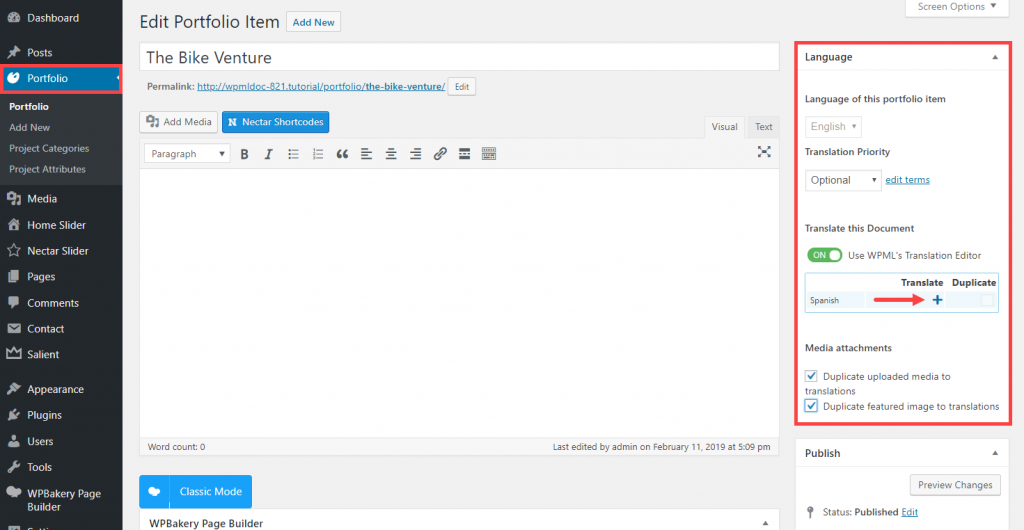Insert a numbered list
Image resolution: width=1024 pixels, height=530 pixels.
point(318,154)
